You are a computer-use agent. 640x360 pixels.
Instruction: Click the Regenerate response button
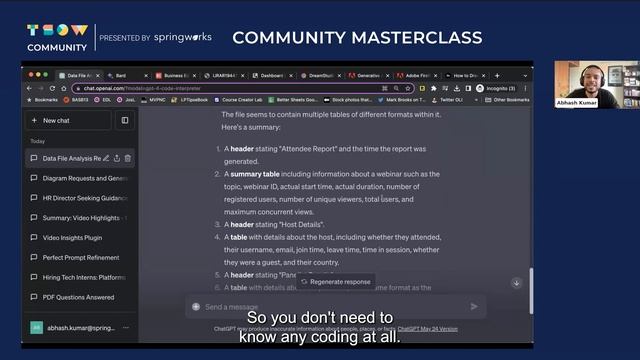(336, 282)
